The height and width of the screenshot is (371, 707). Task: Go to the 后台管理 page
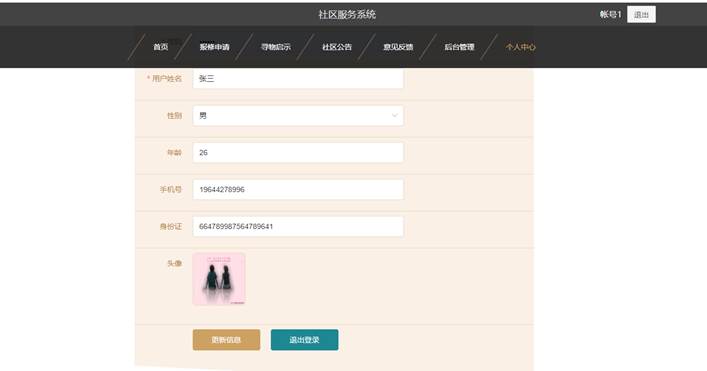(459, 47)
